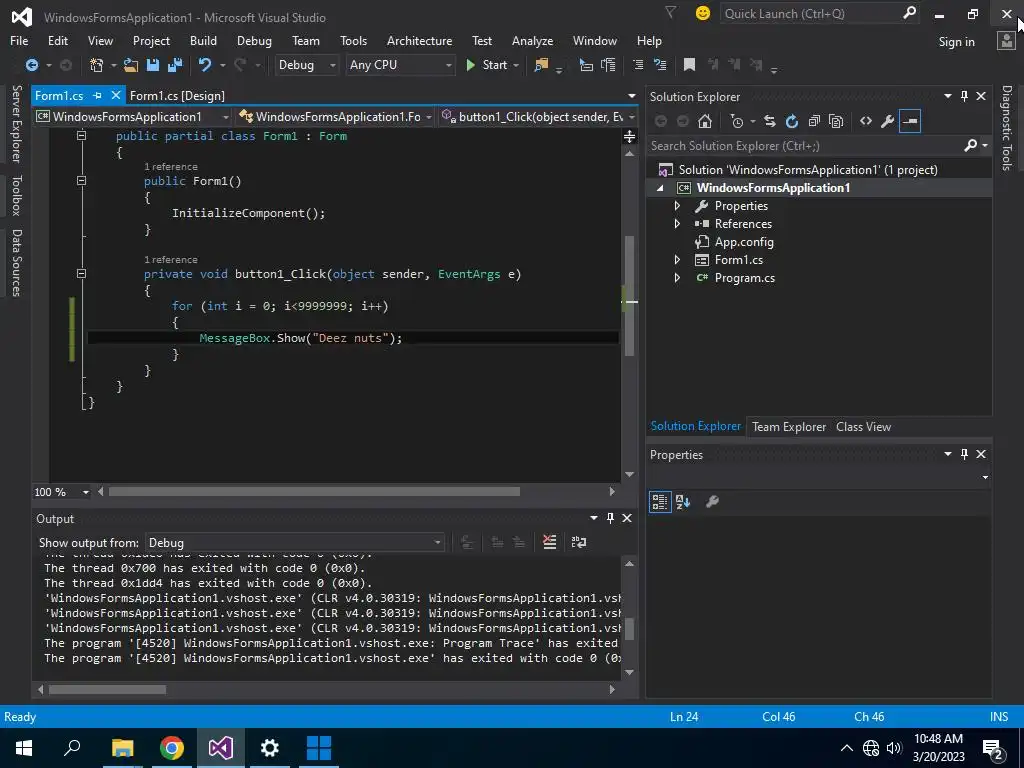Open the Toolbox side tab
The height and width of the screenshot is (768, 1024).
[x=16, y=195]
